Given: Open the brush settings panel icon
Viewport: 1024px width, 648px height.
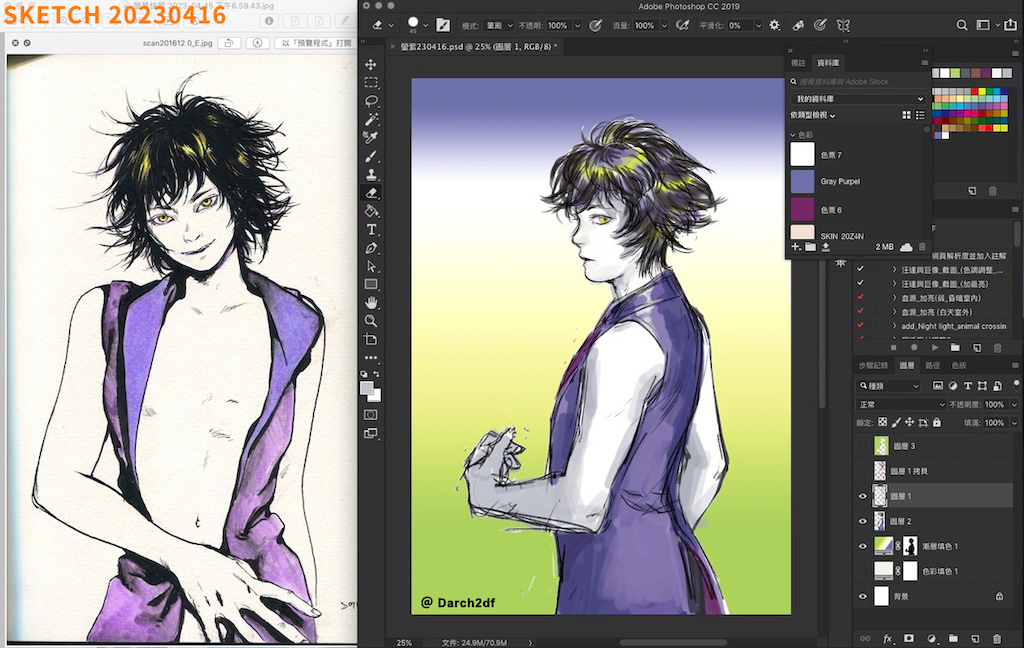Looking at the screenshot, I should coord(443,25).
